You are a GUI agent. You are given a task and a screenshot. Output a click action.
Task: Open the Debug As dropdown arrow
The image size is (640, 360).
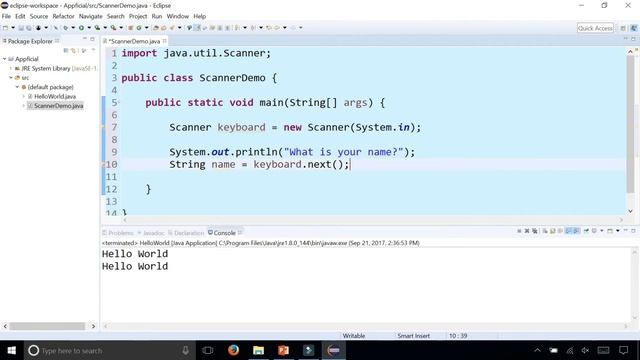tap(73, 28)
